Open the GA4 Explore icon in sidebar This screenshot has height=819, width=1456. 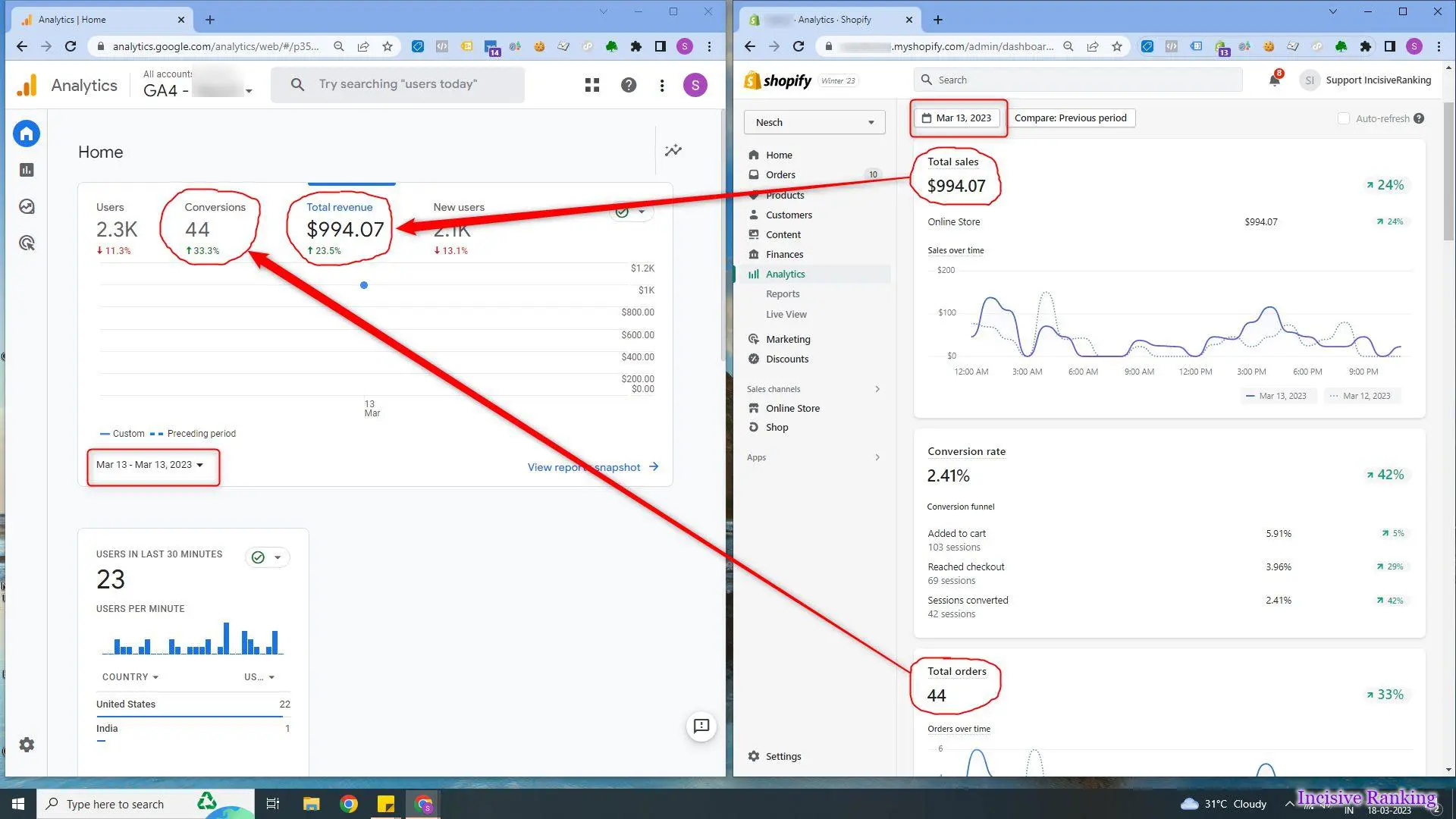pyautogui.click(x=27, y=206)
